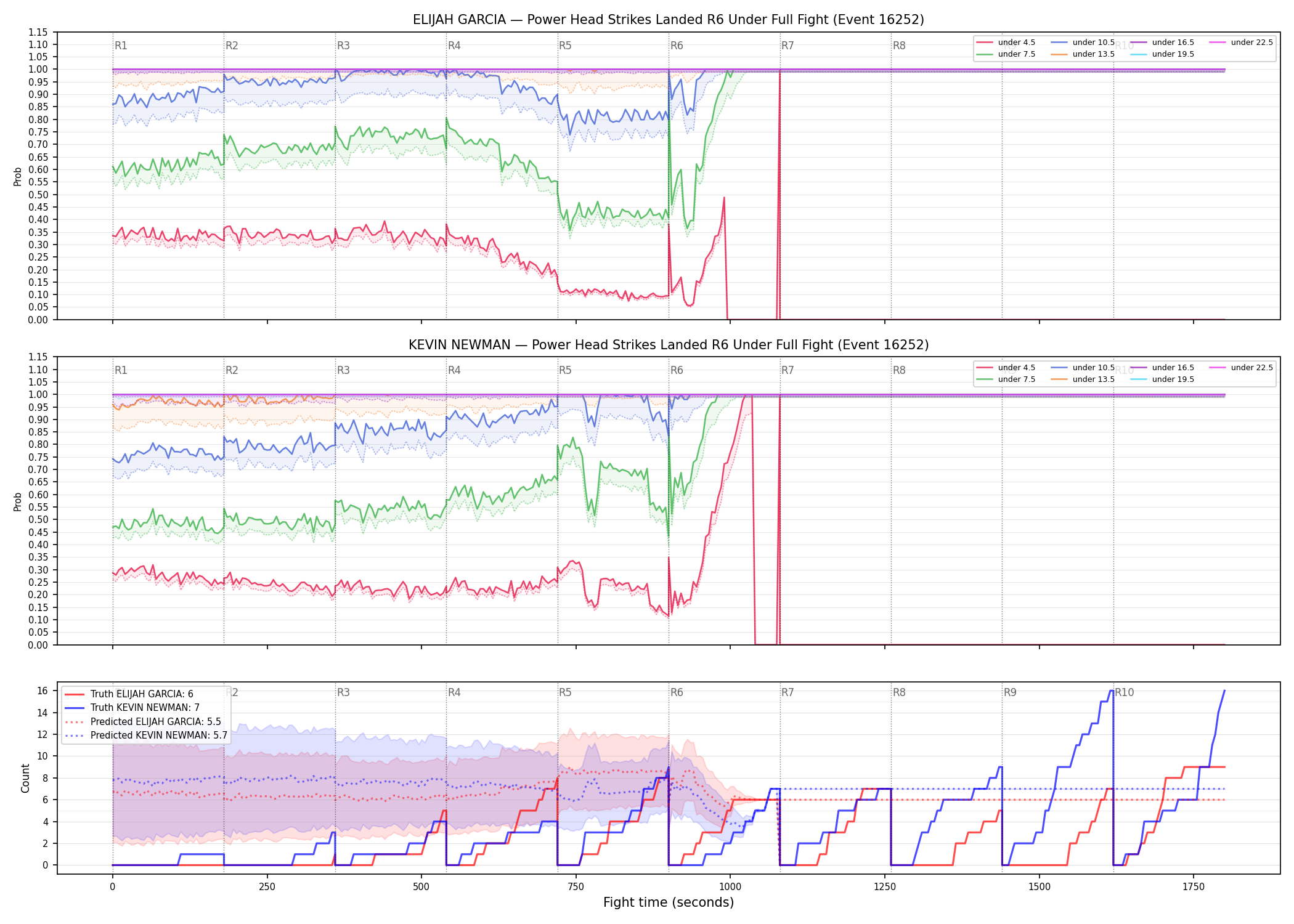Click the 'Count' y-axis label
Screen dimensions: 1294x924
25,778
